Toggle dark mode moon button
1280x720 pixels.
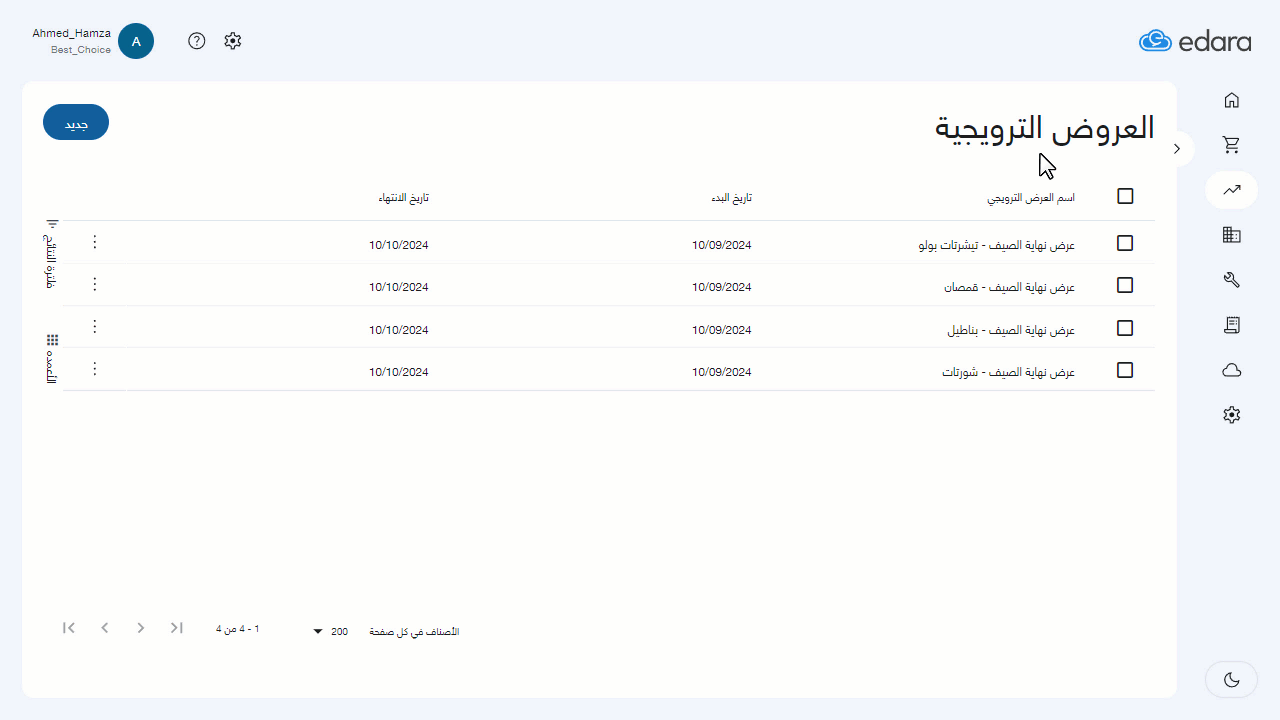pyautogui.click(x=1232, y=680)
